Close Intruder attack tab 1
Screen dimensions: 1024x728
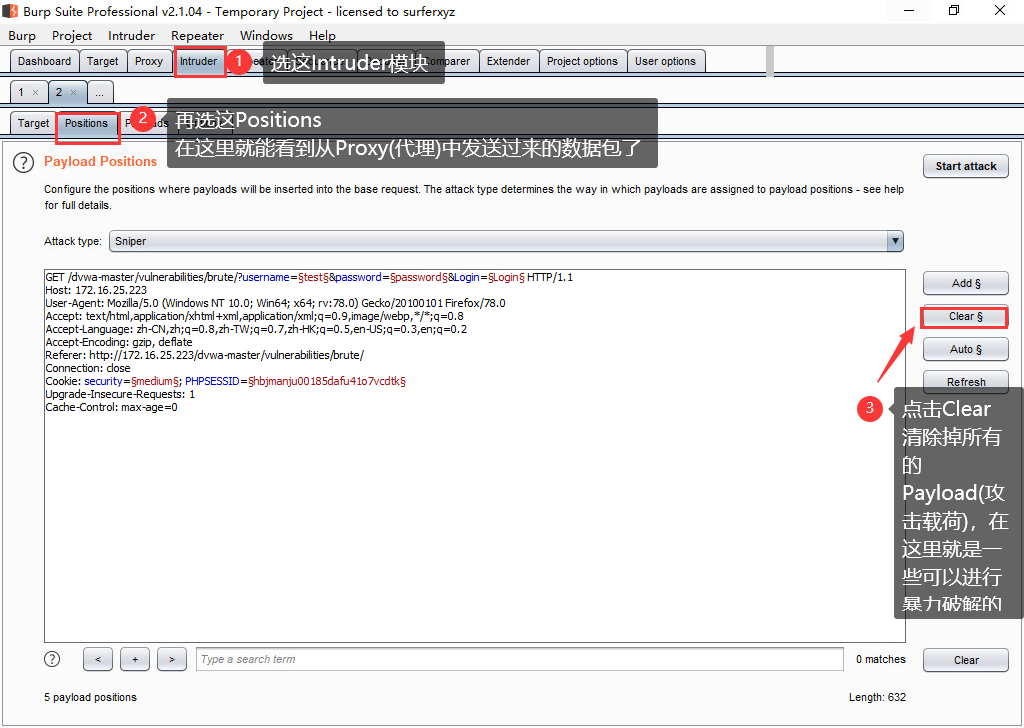click(35, 92)
